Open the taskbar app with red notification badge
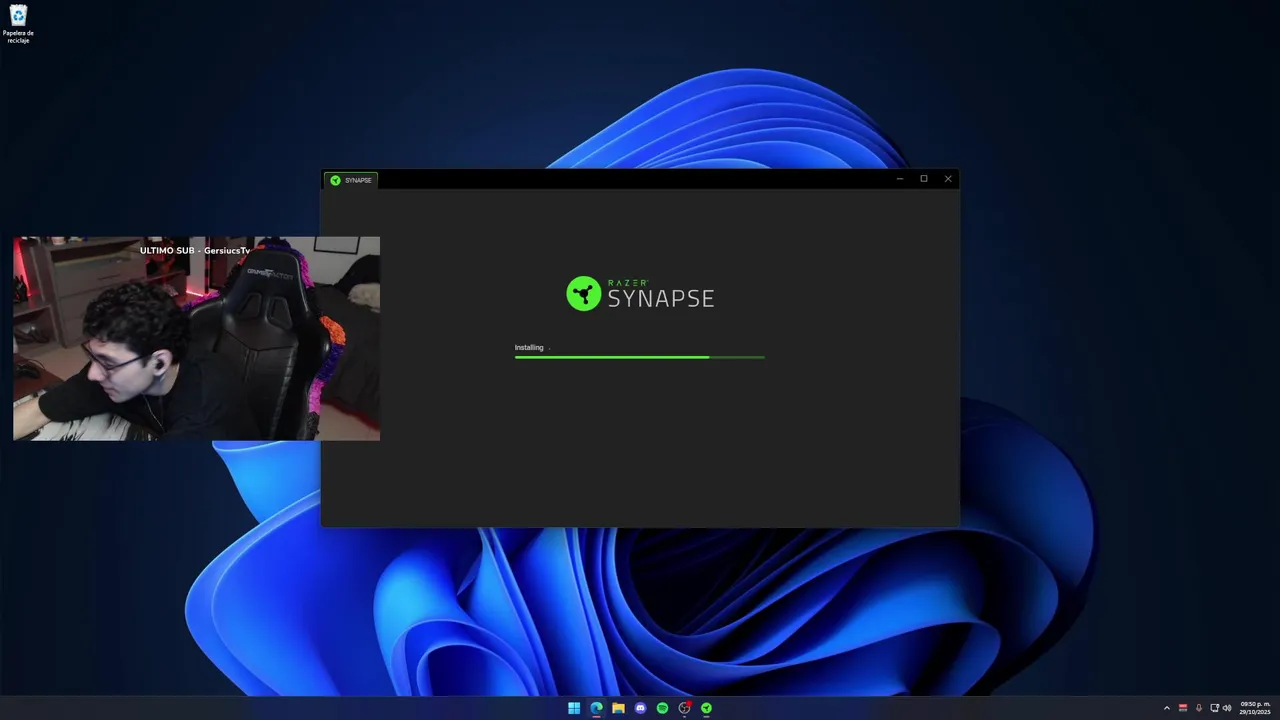 [685, 708]
